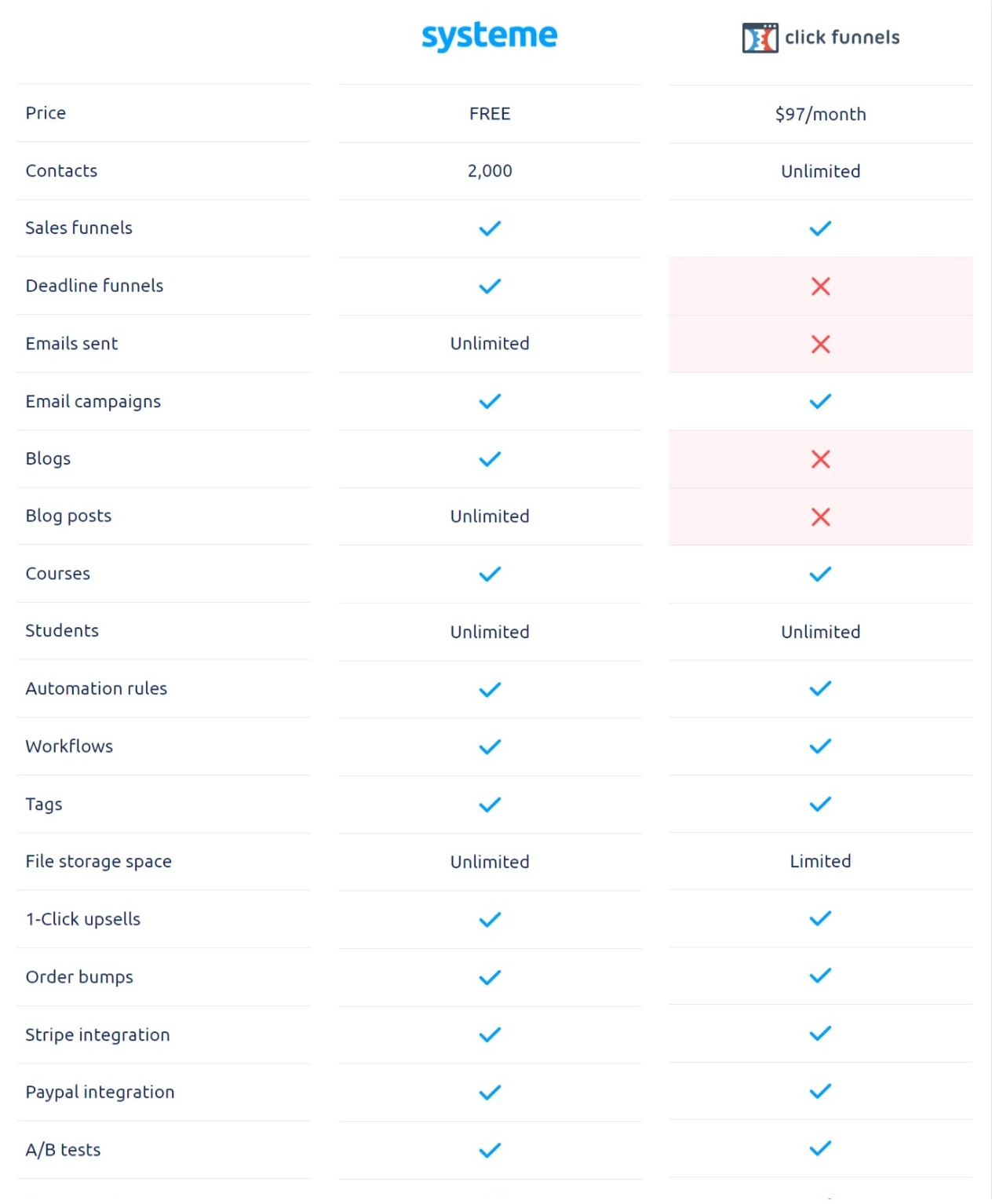Click the systeme FREE price value
Screen dimensions: 992x1204
pos(490,114)
